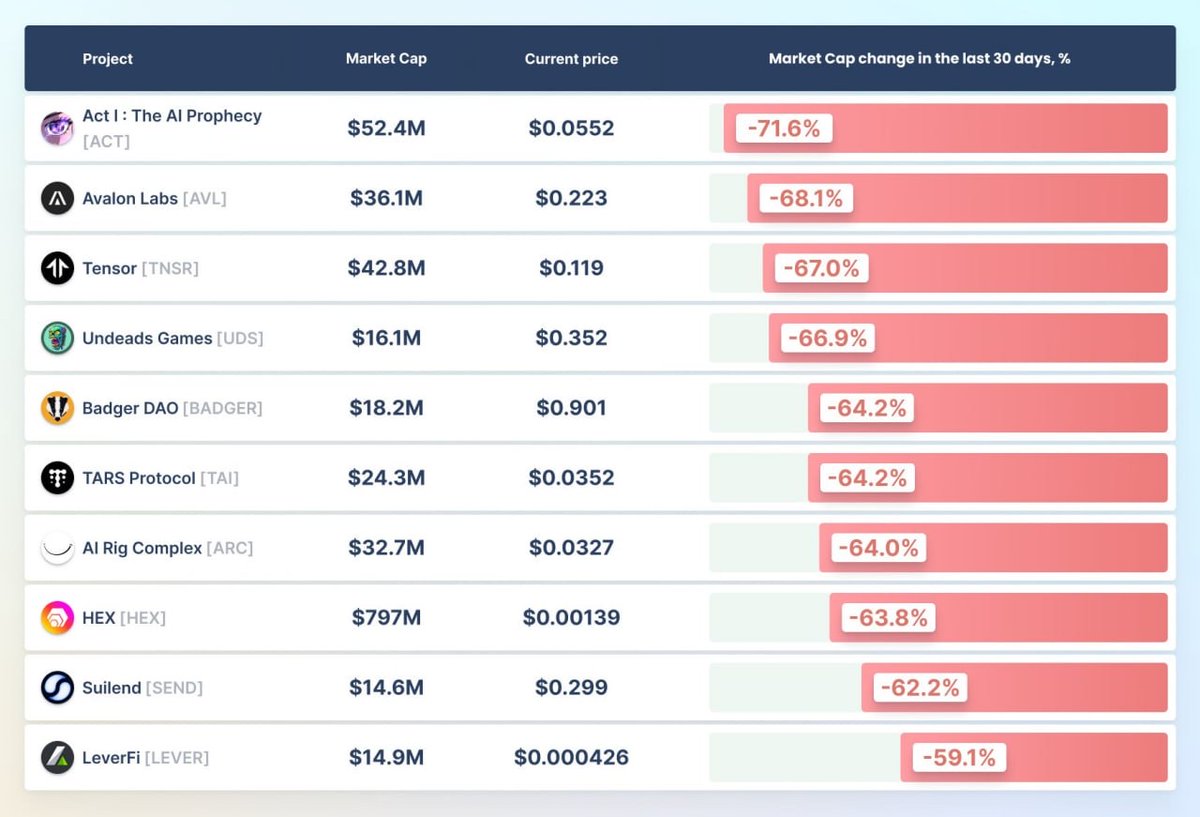Click the $0.223 price value
The image size is (1200, 817).
[x=571, y=198]
